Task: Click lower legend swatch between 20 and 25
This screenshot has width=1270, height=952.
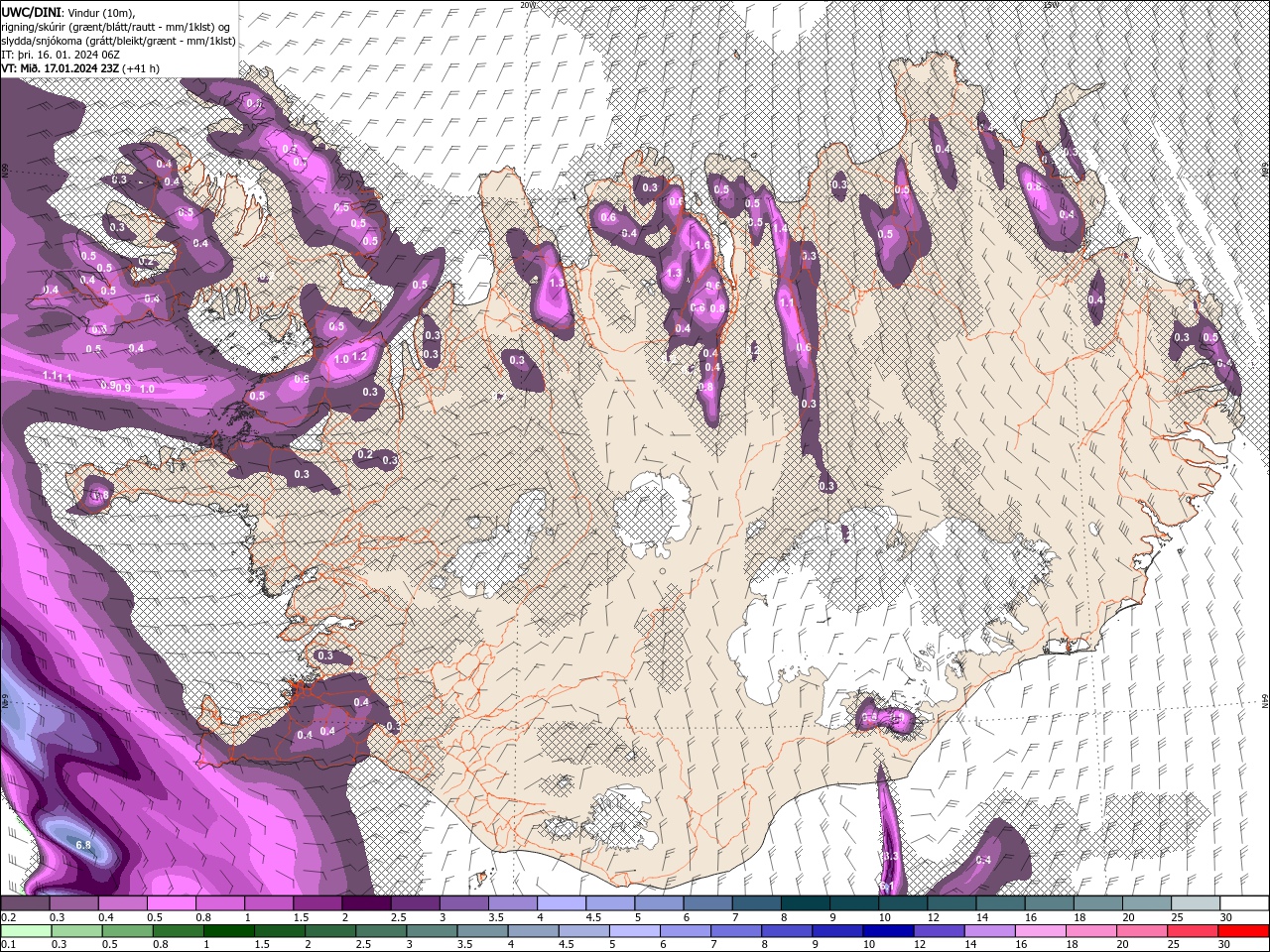Action: (x=1143, y=931)
